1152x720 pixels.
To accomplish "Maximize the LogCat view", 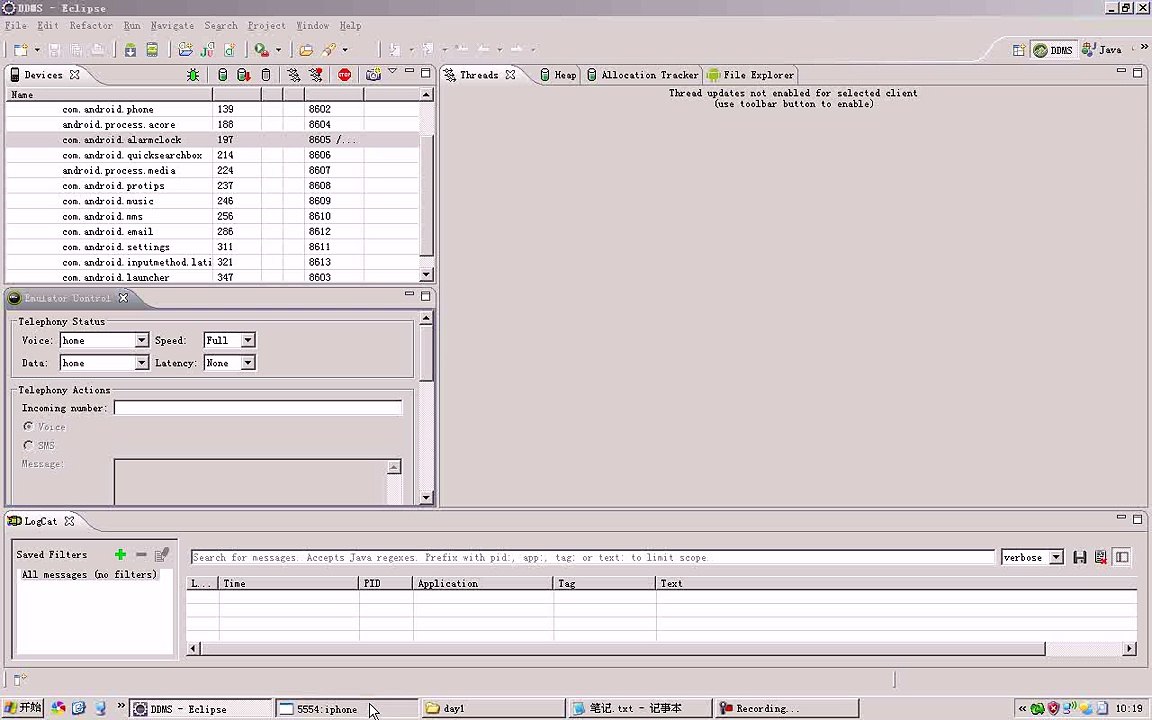I will tap(1137, 519).
